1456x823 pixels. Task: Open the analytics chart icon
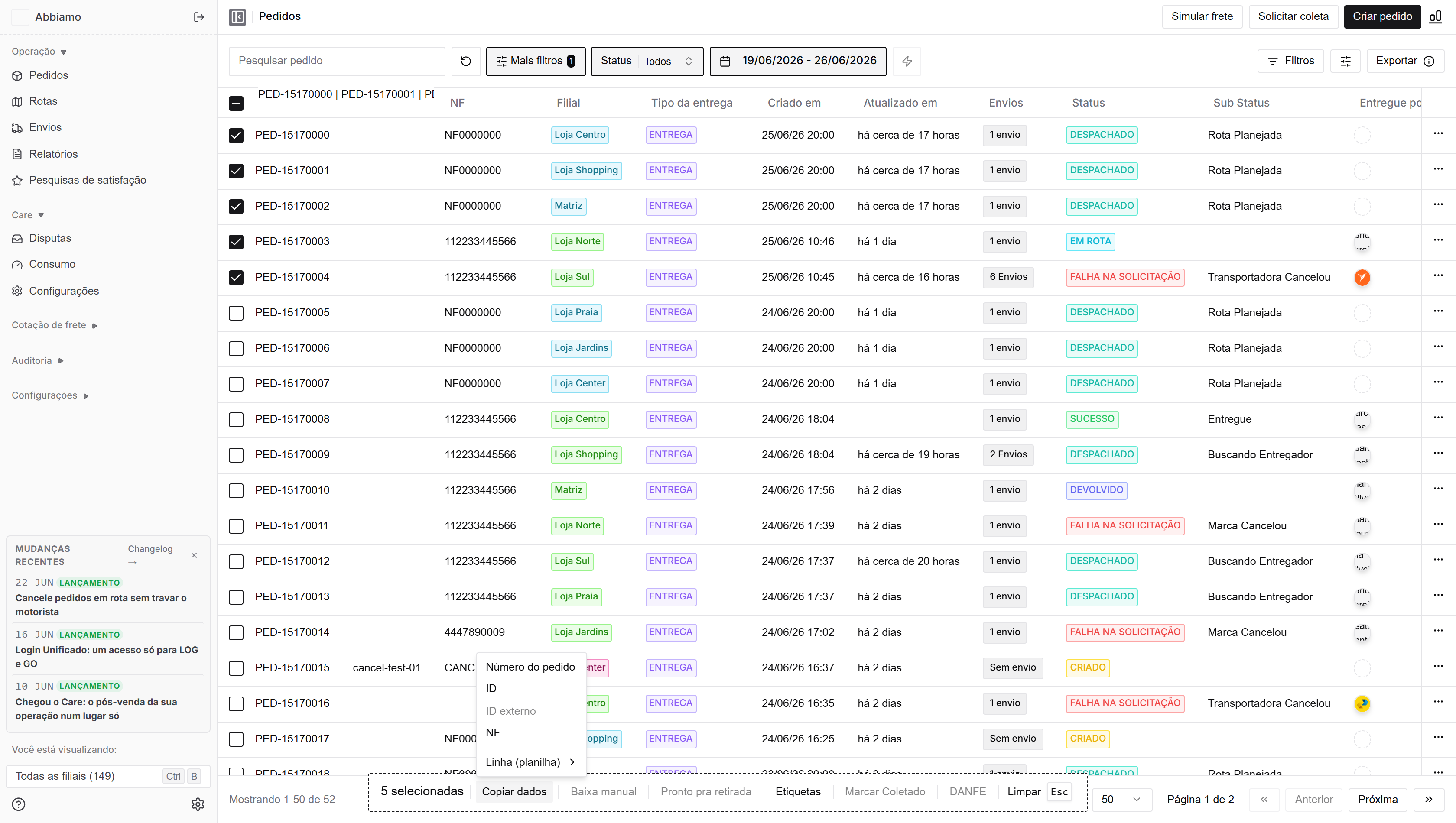[x=1436, y=16]
